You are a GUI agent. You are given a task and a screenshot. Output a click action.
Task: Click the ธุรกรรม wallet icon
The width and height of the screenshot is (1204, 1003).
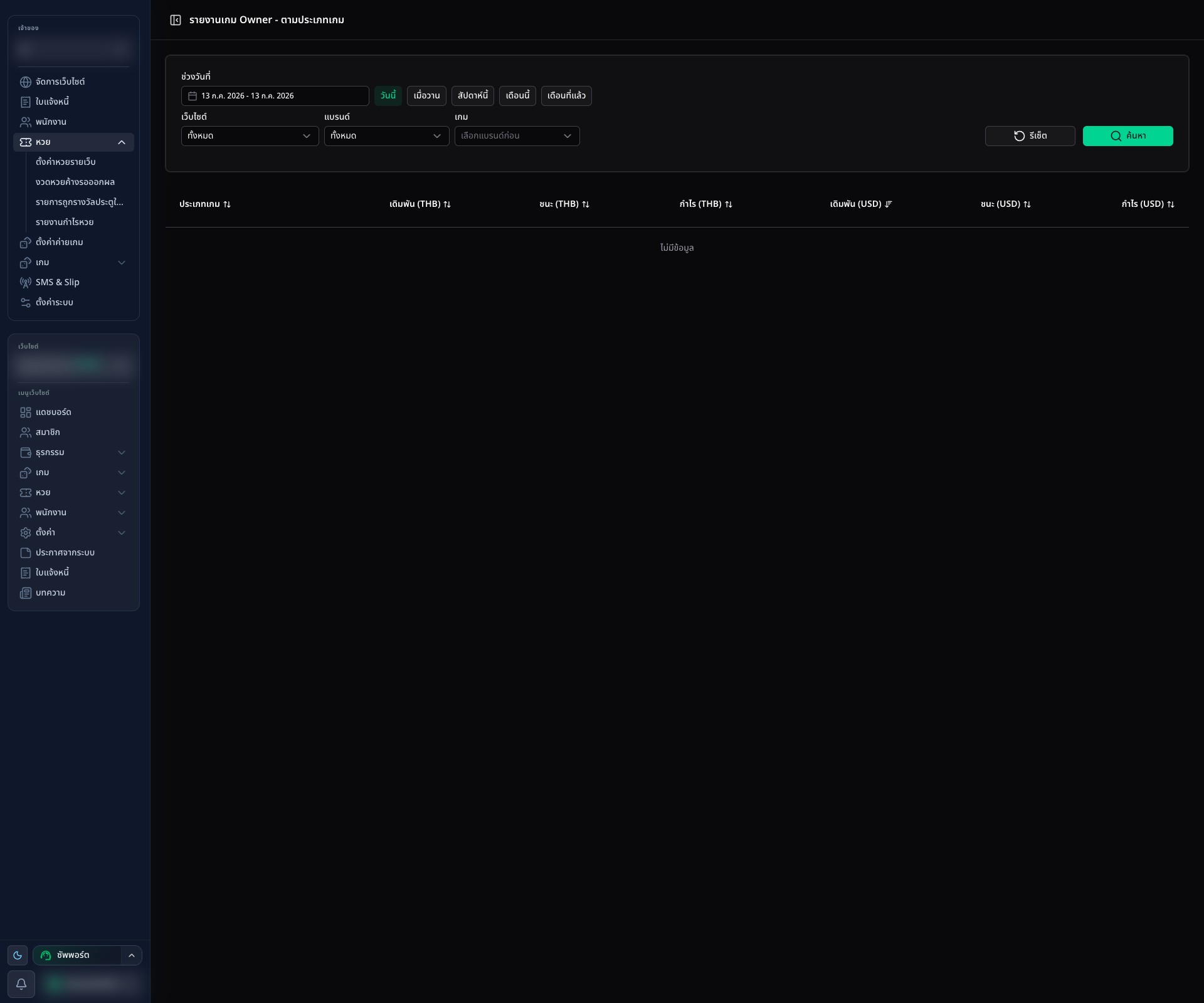tap(26, 453)
